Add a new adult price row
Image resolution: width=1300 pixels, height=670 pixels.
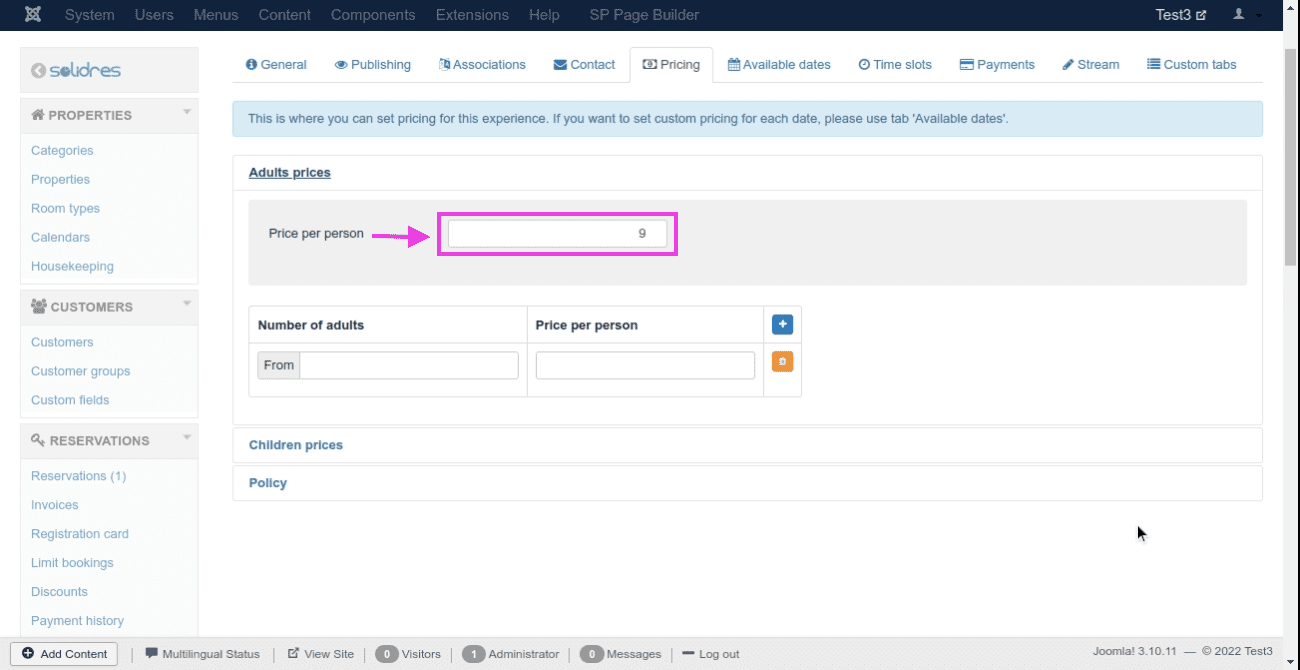[x=782, y=324]
